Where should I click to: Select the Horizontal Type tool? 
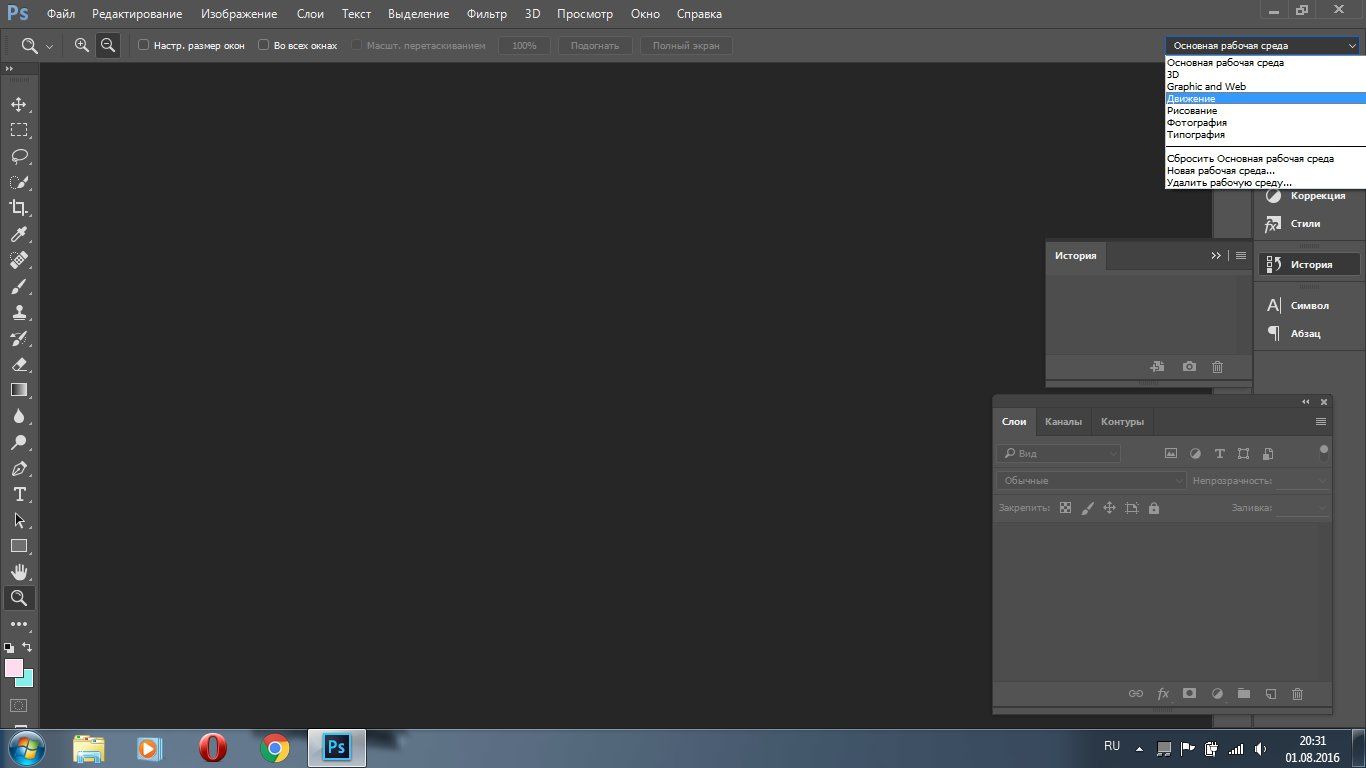click(19, 494)
